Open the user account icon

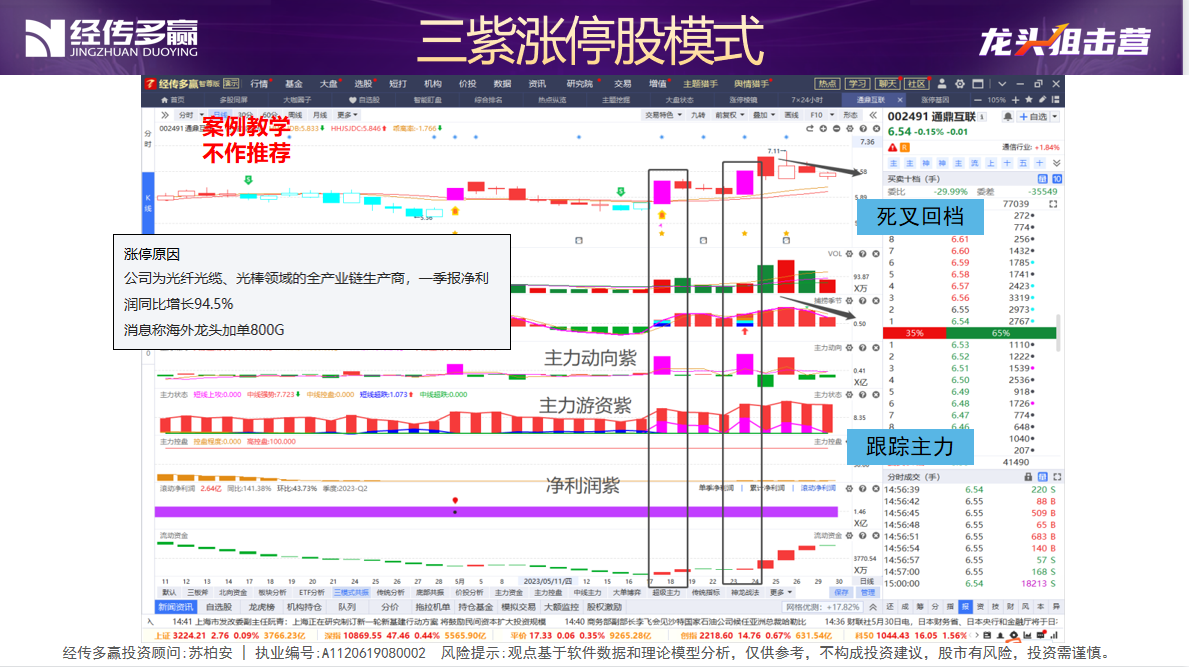[x=942, y=84]
